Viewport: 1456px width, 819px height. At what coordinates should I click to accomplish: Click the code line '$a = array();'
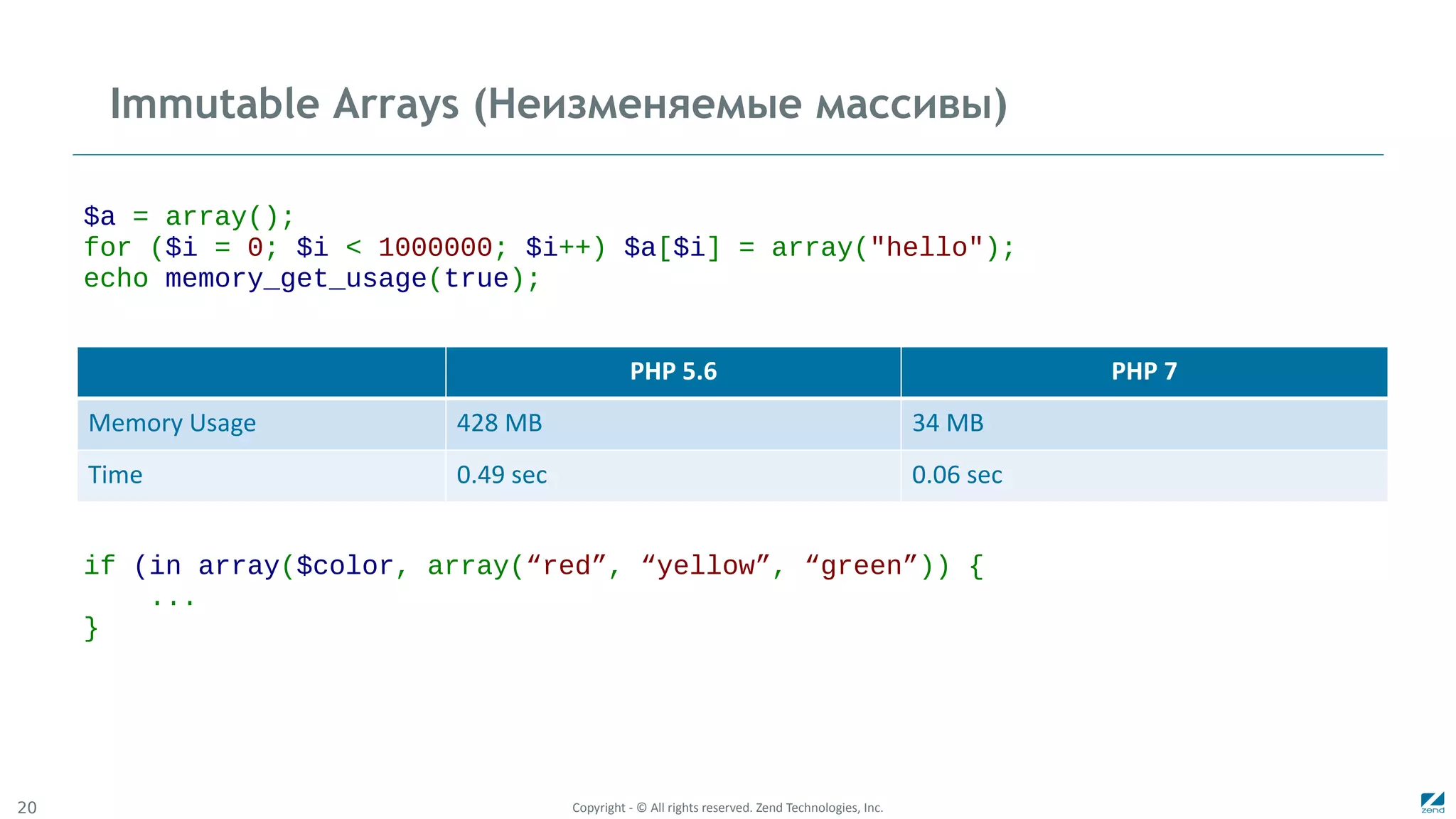188,217
